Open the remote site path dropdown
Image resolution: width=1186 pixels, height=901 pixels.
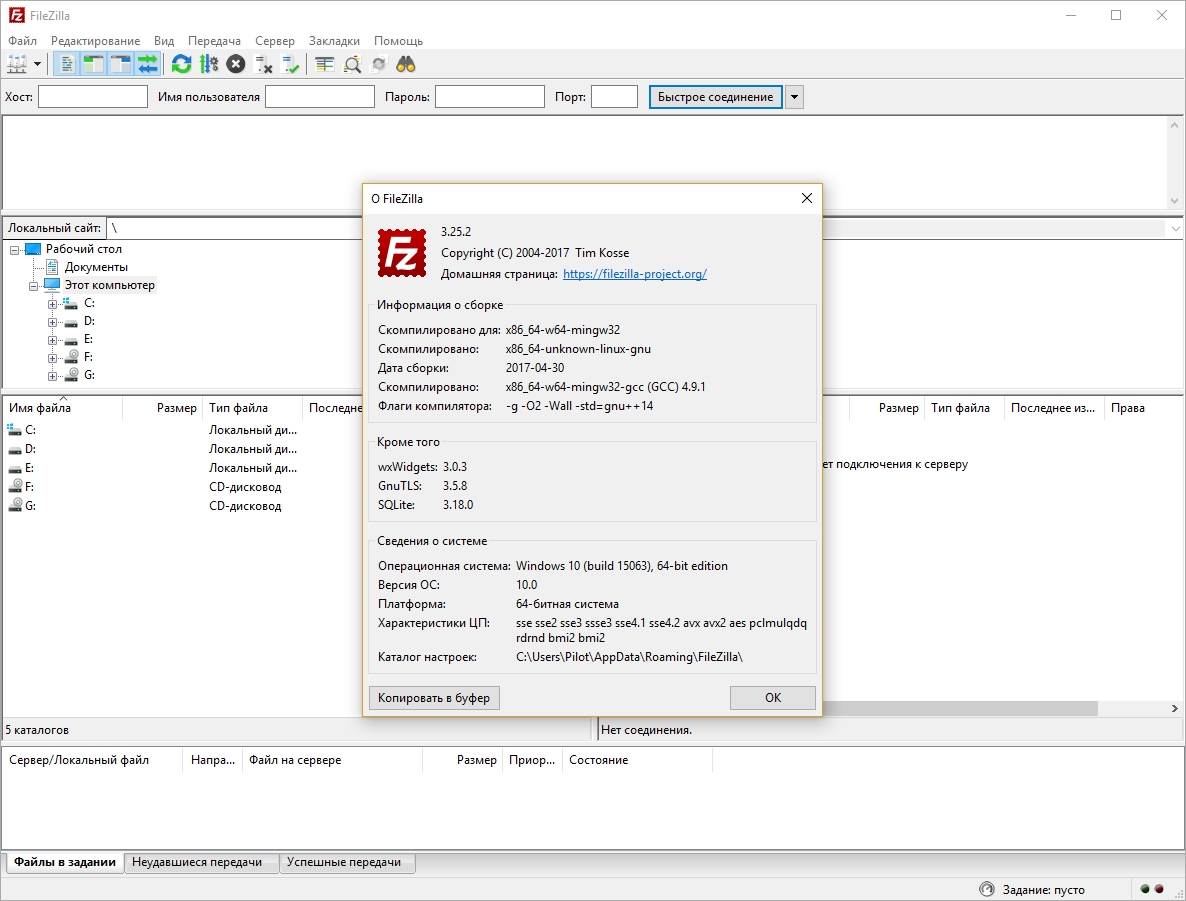point(1175,228)
